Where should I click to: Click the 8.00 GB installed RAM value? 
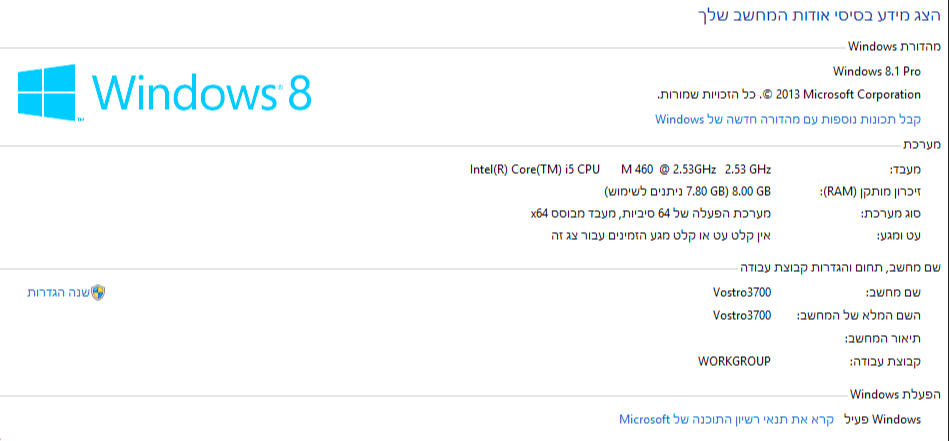click(688, 191)
